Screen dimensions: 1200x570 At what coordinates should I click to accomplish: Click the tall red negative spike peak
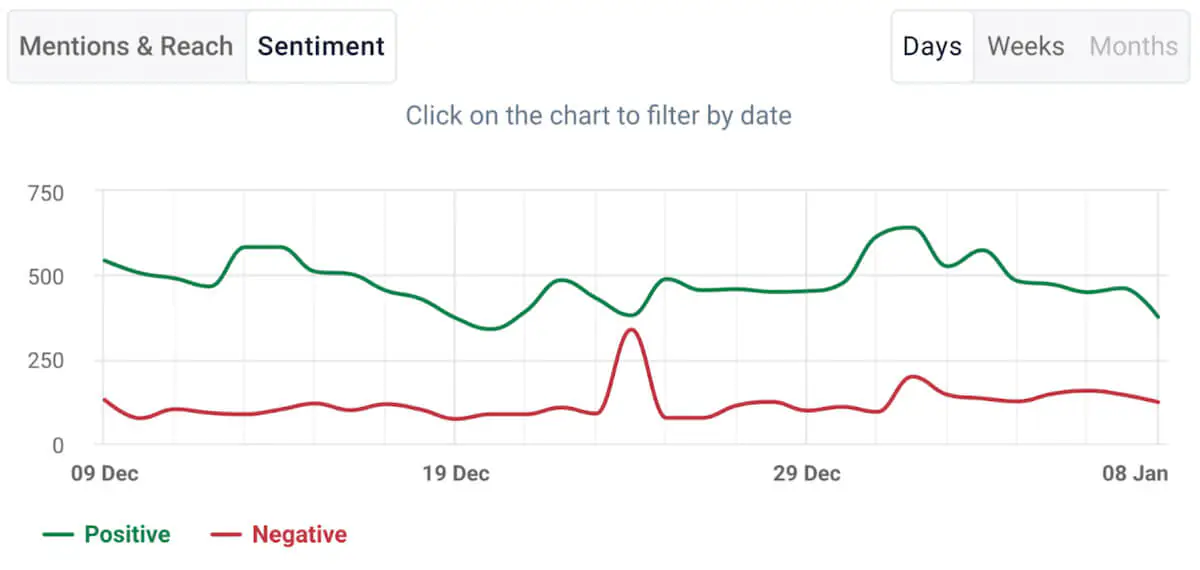630,330
